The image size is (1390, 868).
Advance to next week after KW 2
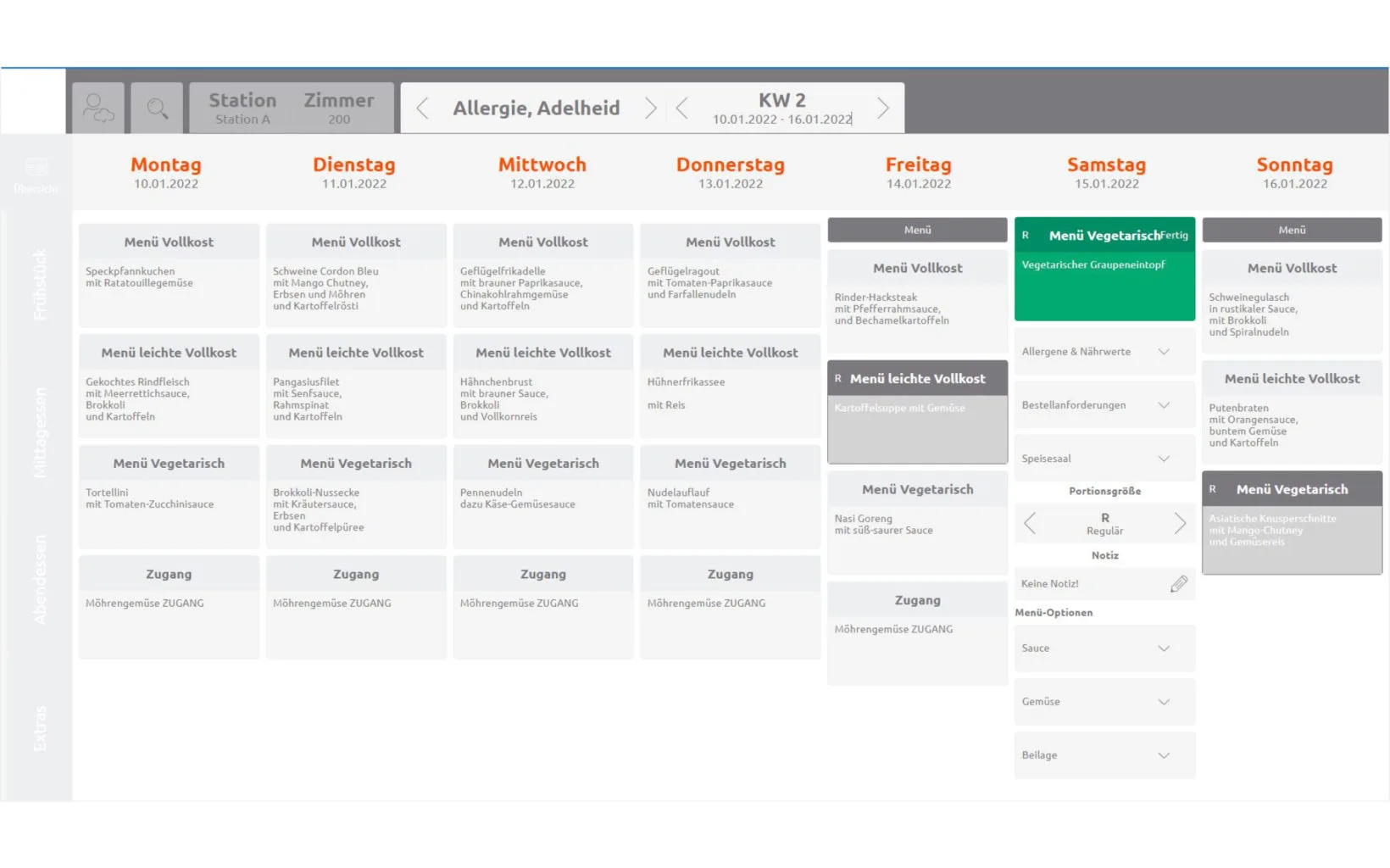(x=882, y=108)
